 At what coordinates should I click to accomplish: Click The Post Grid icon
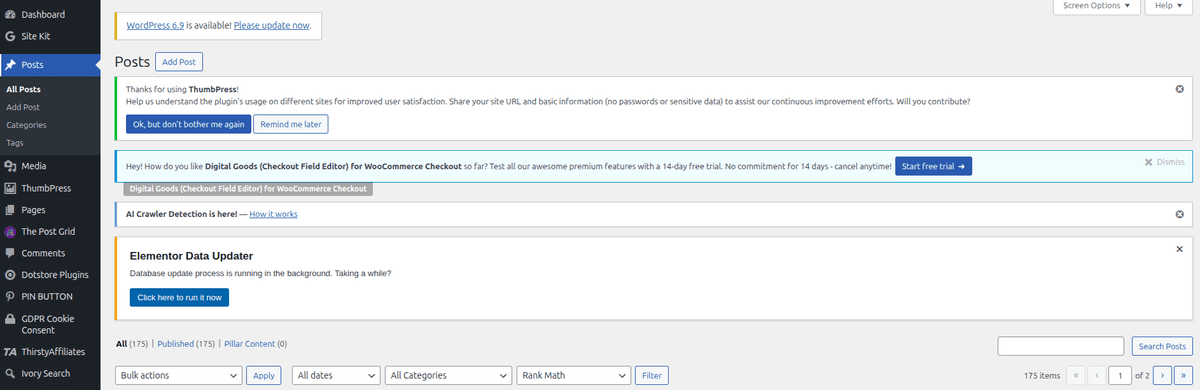tap(10, 231)
